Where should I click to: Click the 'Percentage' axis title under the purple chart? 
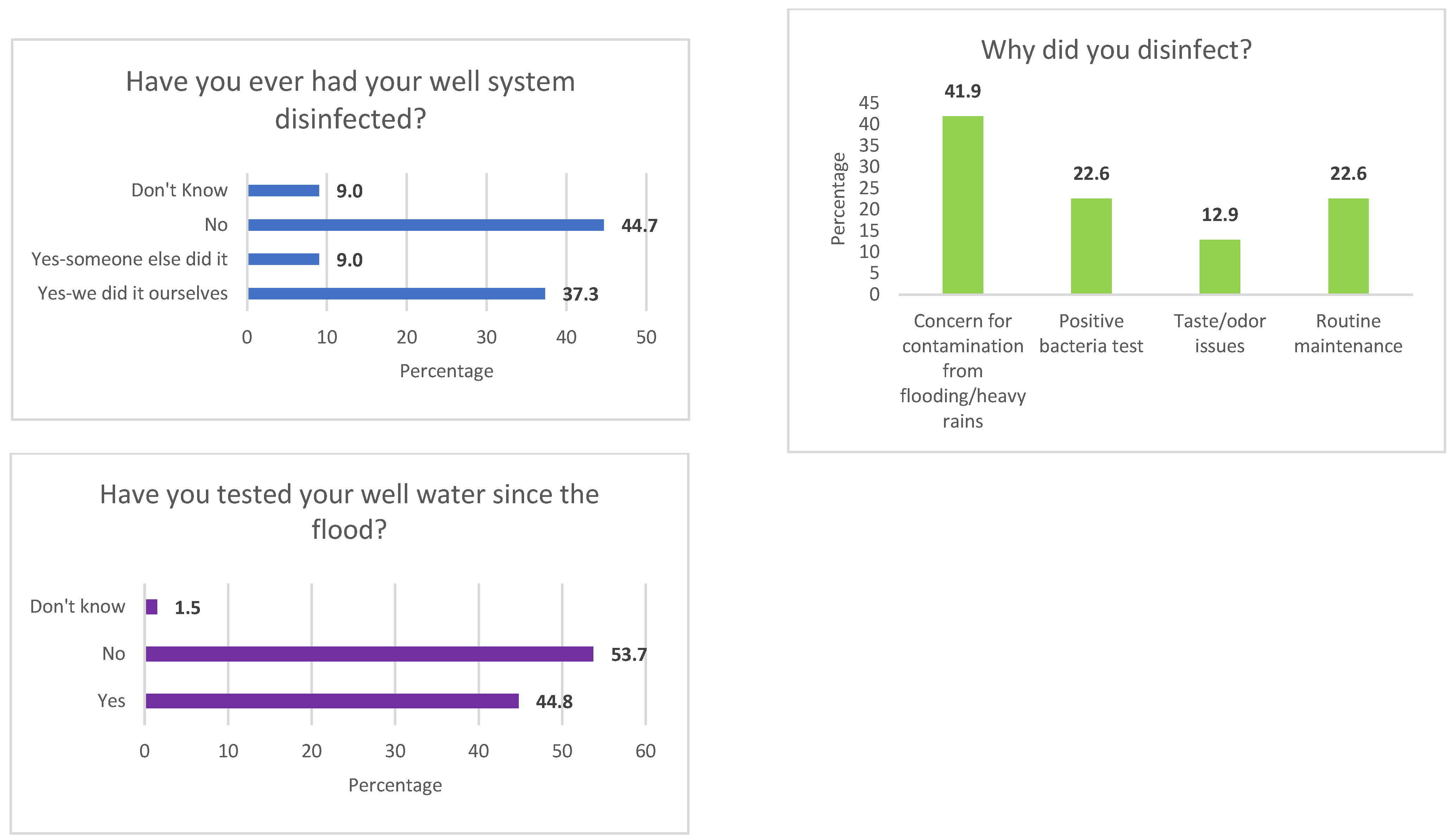395,785
